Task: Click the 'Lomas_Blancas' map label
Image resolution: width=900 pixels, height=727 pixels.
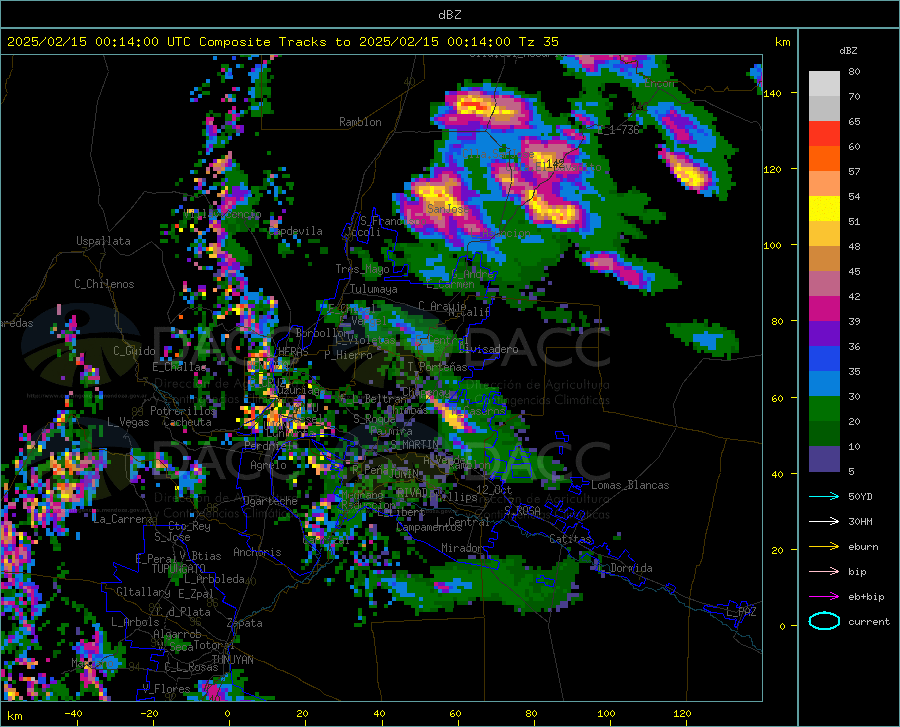Action: click(630, 485)
